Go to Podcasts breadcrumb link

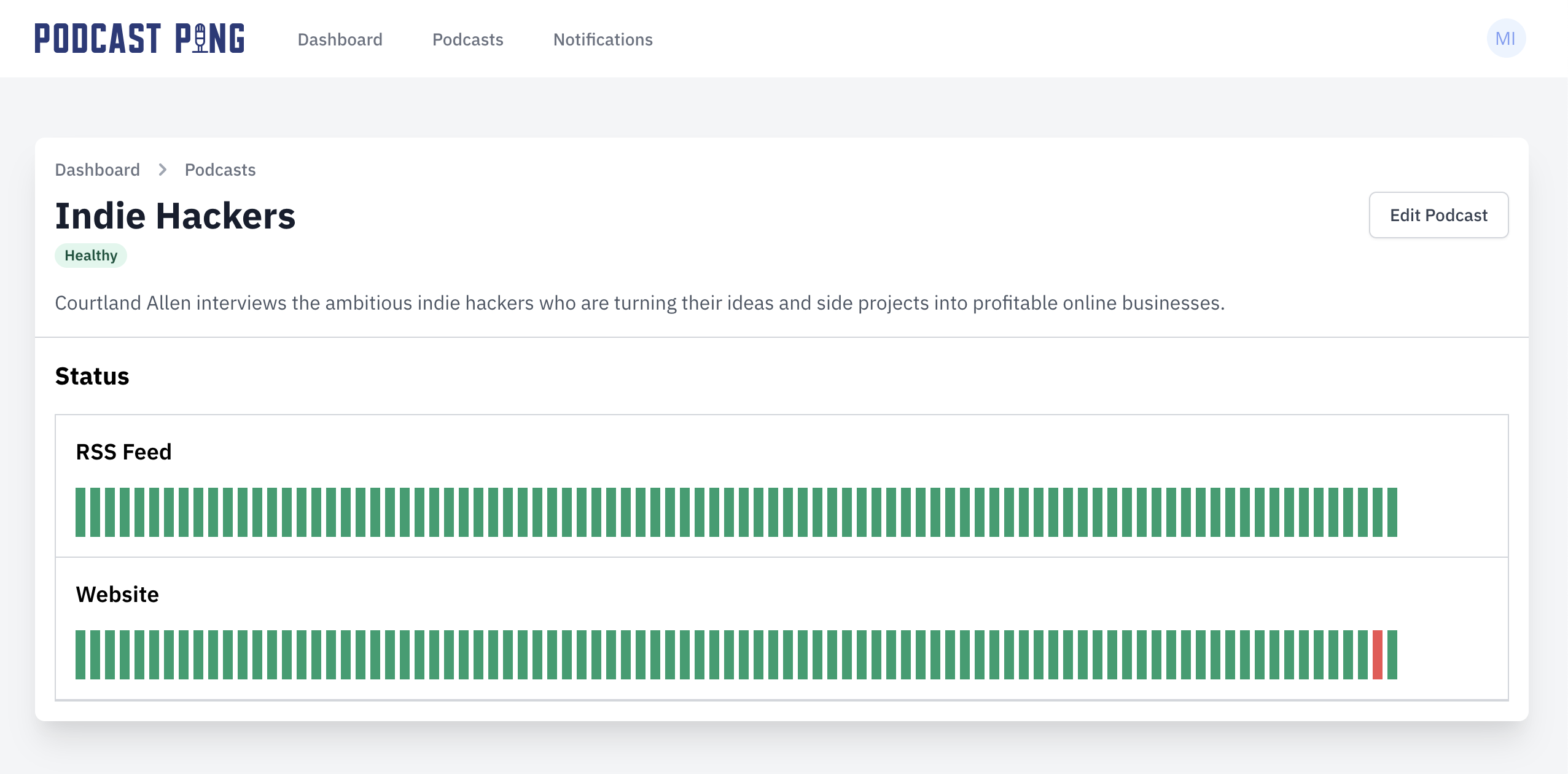(220, 170)
